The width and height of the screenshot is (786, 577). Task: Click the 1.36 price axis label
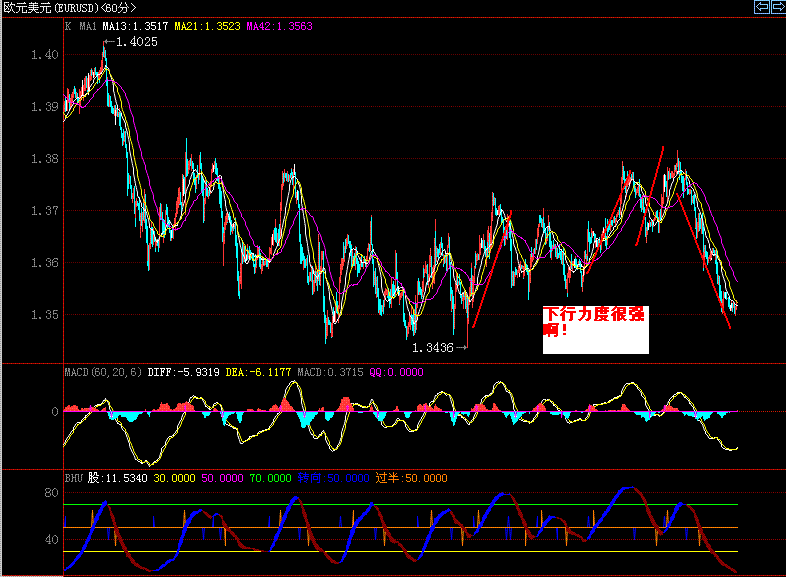coord(45,263)
